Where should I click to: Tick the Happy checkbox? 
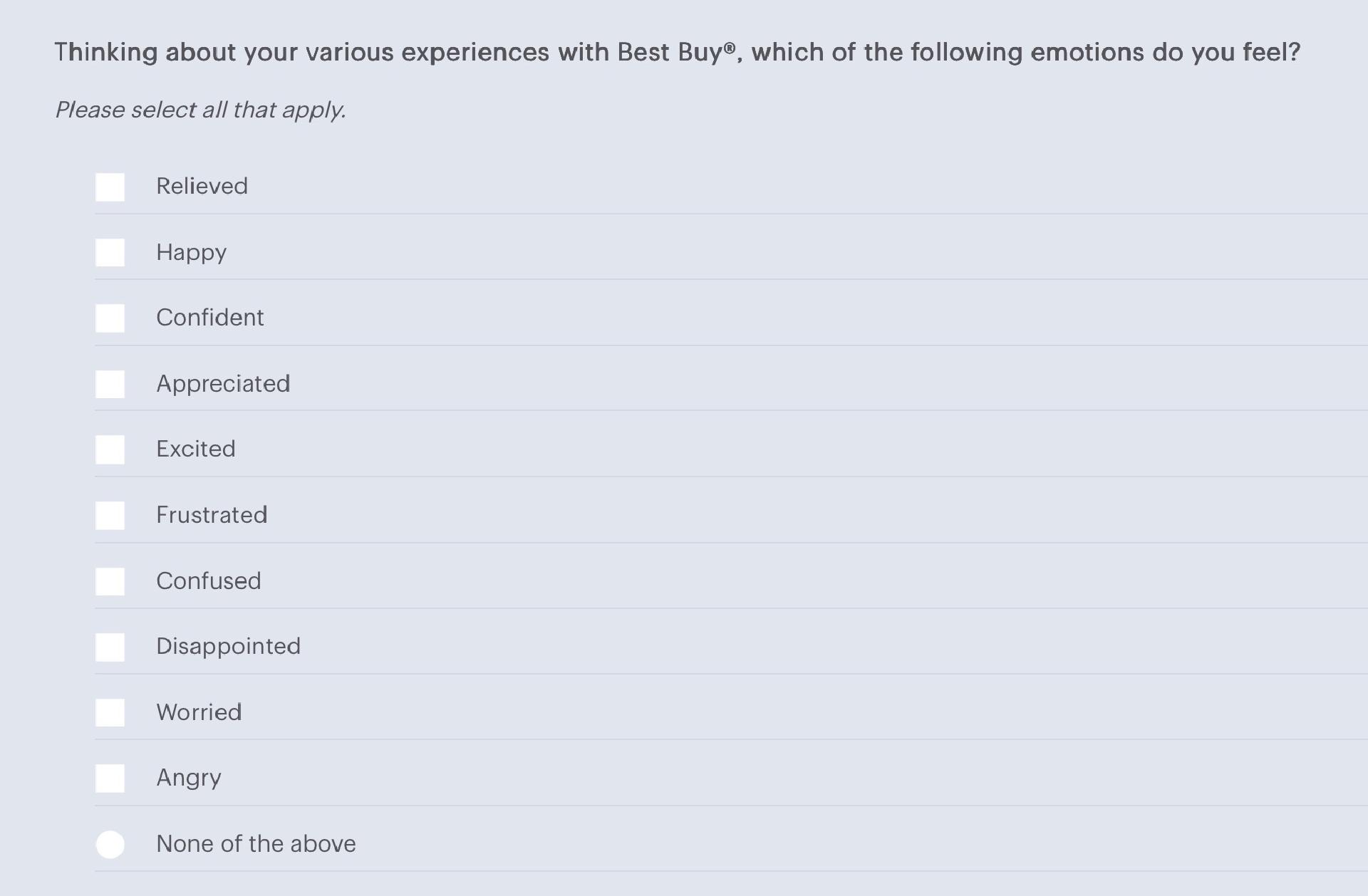coord(110,253)
